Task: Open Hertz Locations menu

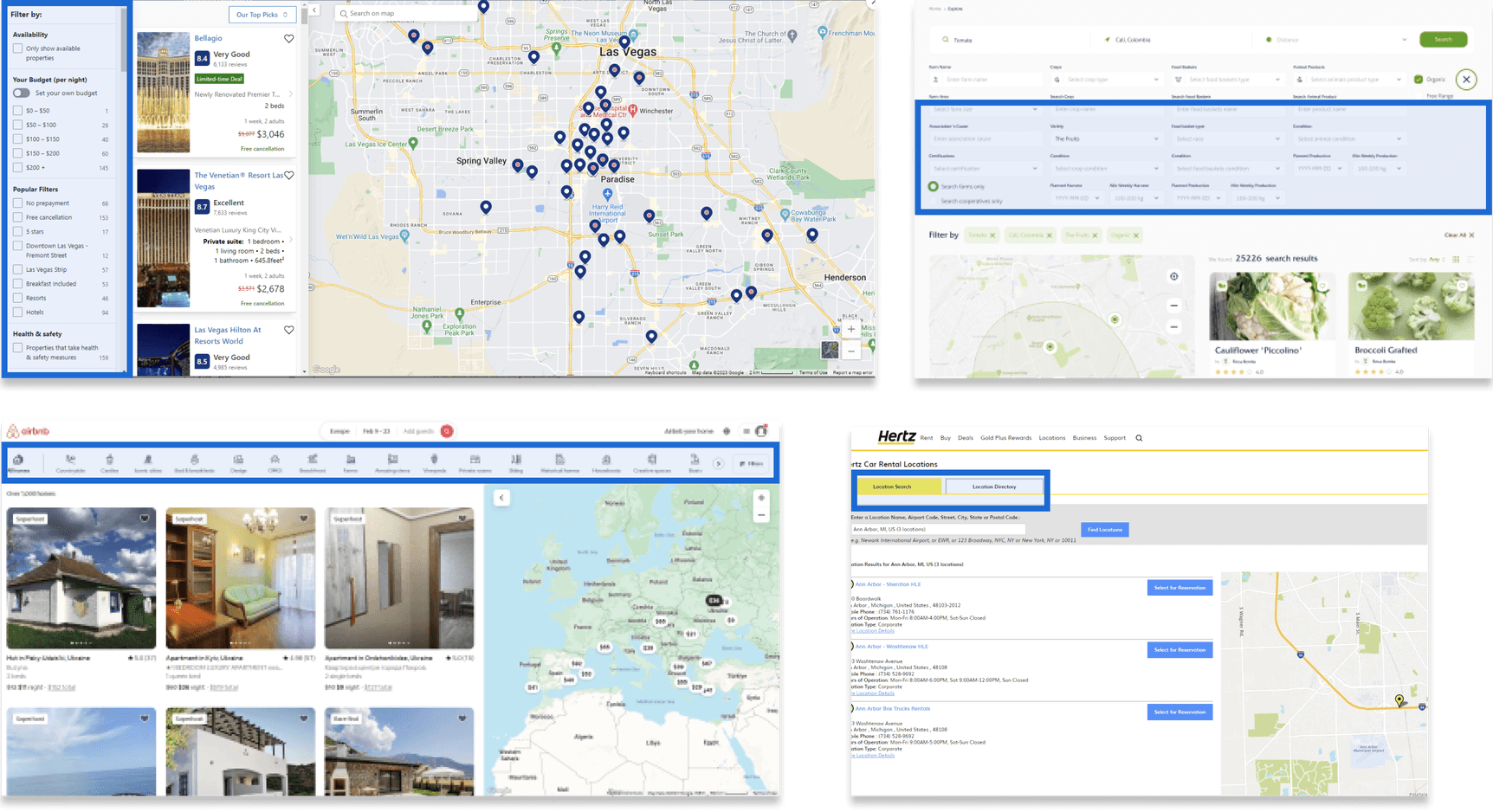Action: pos(1052,438)
